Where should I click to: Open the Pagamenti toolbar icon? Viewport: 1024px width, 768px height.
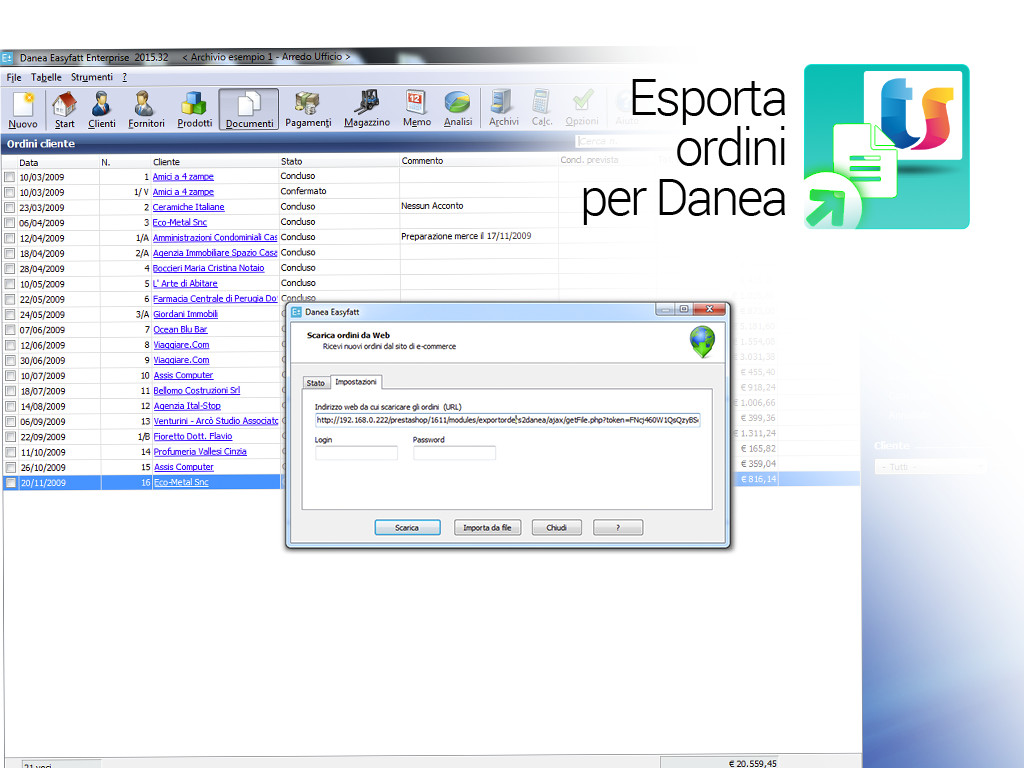tap(308, 109)
